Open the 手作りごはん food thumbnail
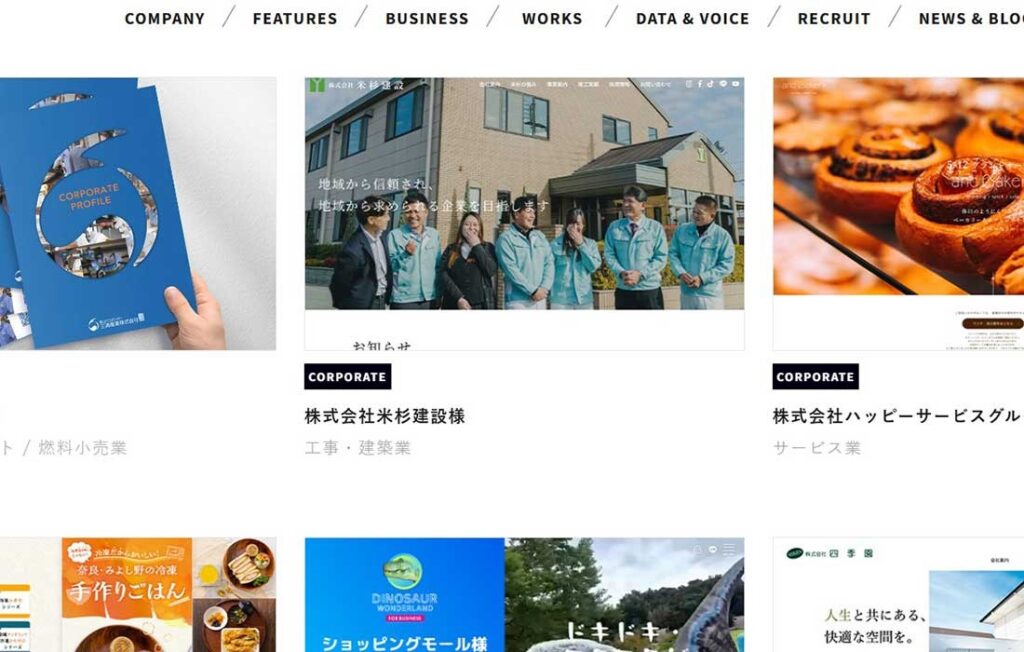This screenshot has width=1024, height=652. click(138, 595)
